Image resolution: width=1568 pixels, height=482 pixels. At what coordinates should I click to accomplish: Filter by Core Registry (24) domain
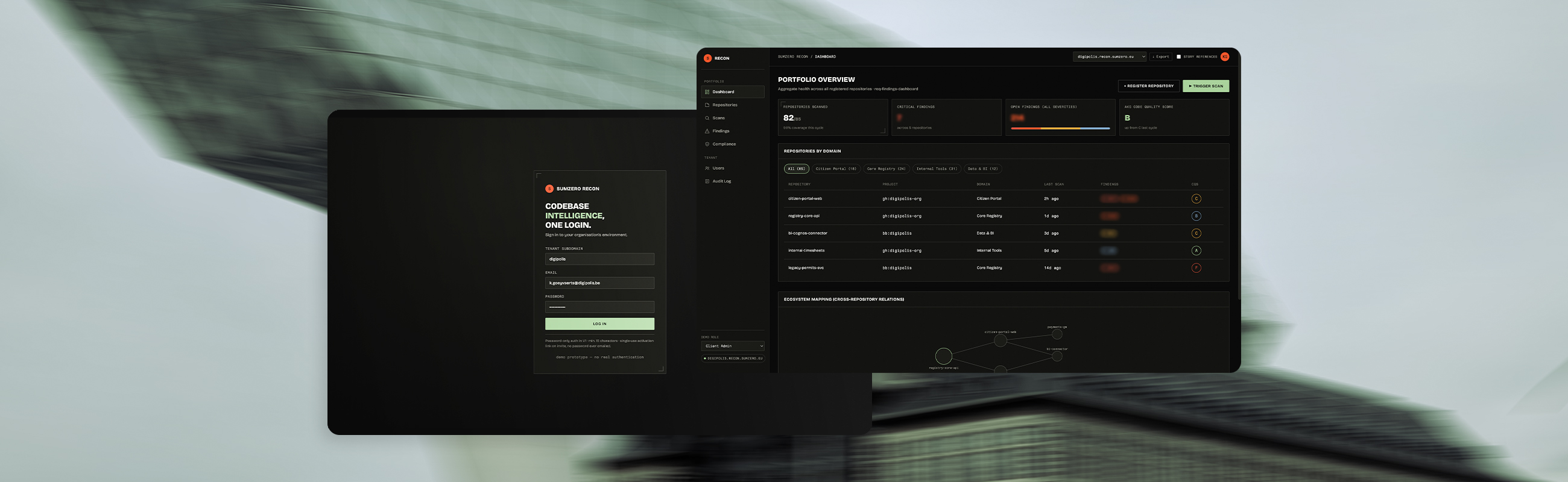(x=887, y=169)
